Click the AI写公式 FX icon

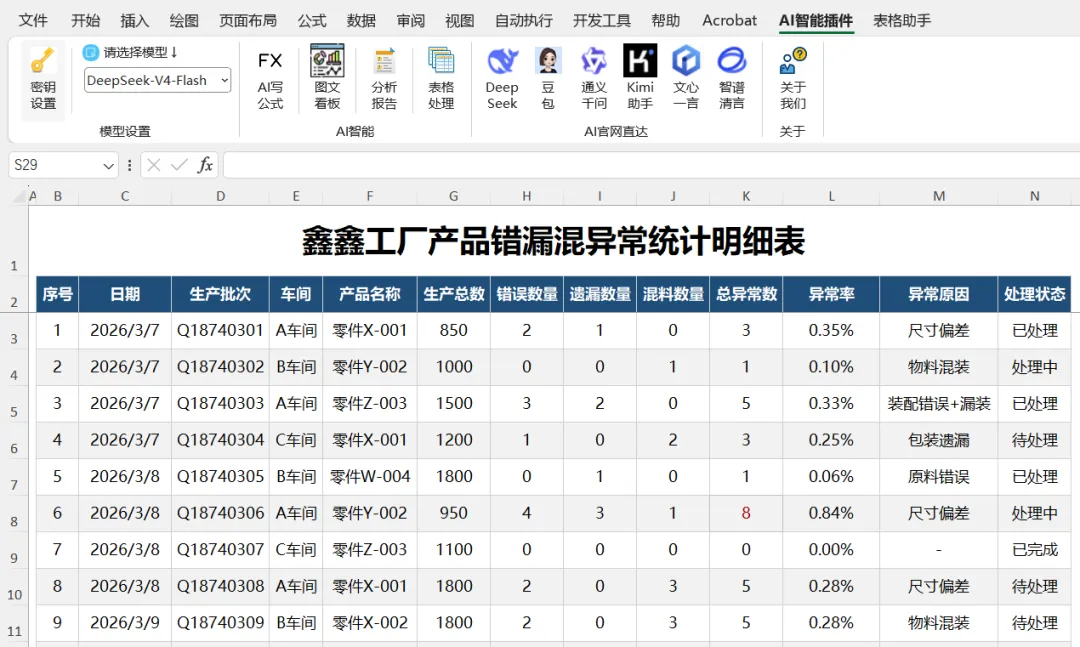(270, 61)
